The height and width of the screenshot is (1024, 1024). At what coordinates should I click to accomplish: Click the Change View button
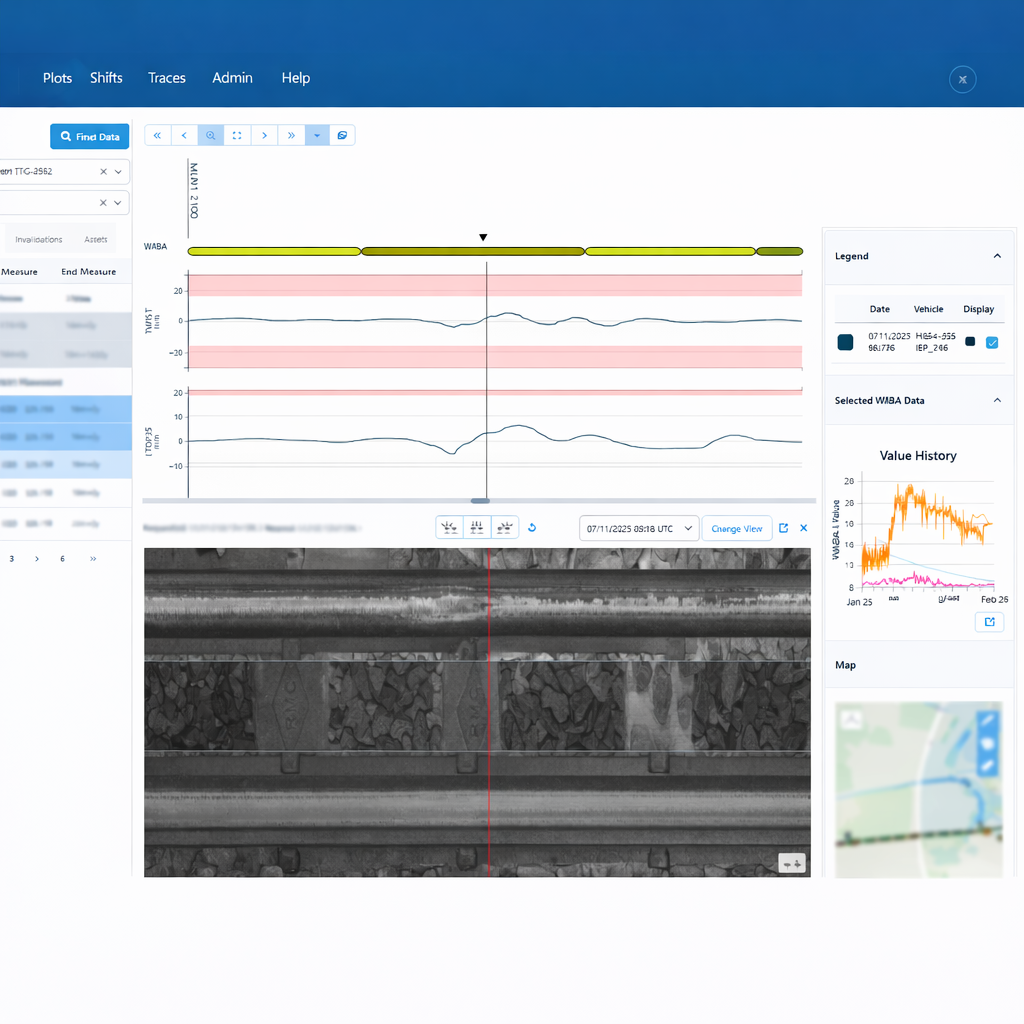point(737,528)
